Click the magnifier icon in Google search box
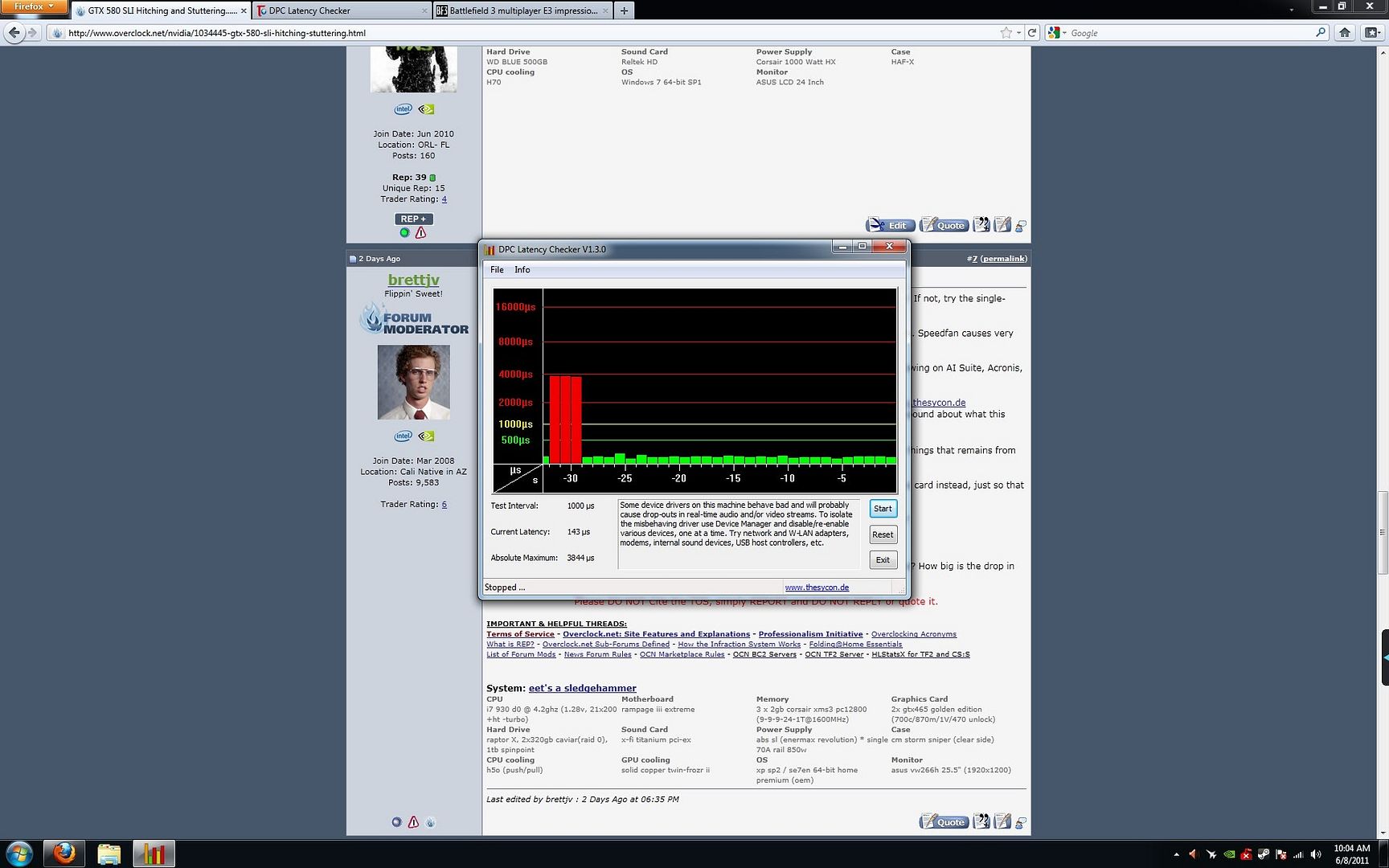This screenshot has width=1389, height=868. point(1320,33)
